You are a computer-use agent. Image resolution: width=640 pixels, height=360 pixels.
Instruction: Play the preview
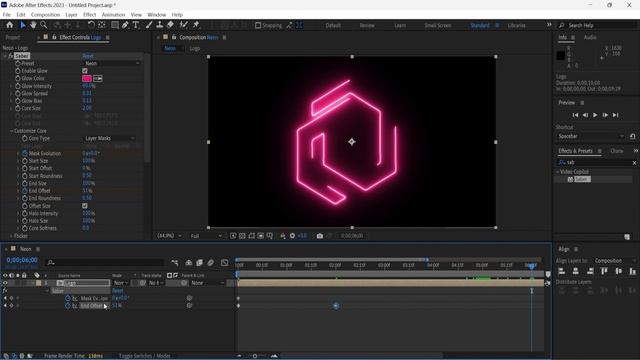click(x=595, y=115)
